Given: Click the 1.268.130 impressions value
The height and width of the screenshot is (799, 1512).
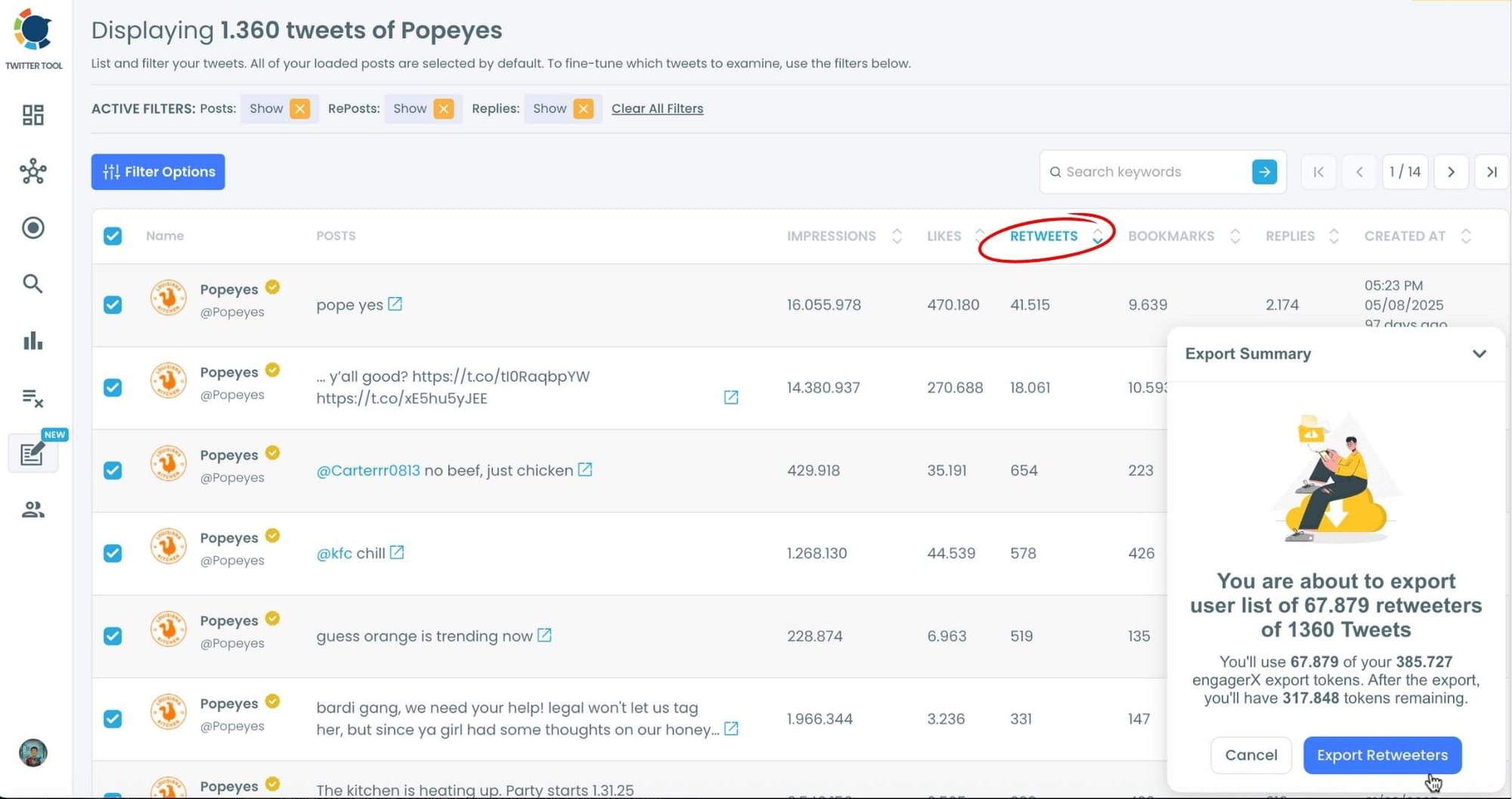Looking at the screenshot, I should tap(816, 553).
